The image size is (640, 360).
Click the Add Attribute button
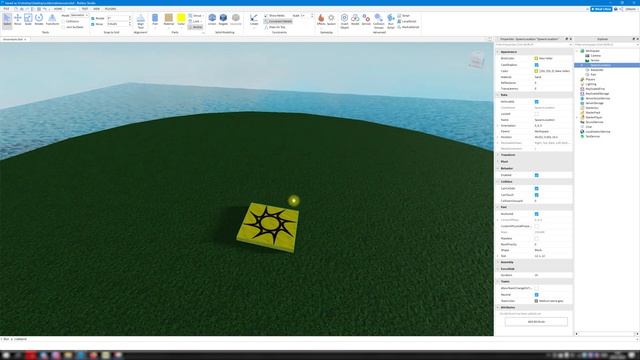(536, 322)
